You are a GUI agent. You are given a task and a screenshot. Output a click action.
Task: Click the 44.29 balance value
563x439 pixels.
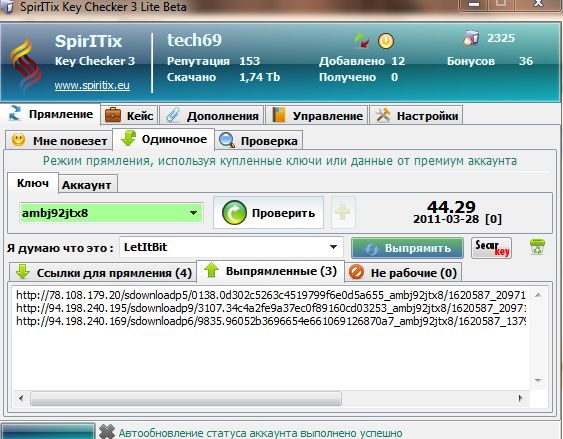451,206
